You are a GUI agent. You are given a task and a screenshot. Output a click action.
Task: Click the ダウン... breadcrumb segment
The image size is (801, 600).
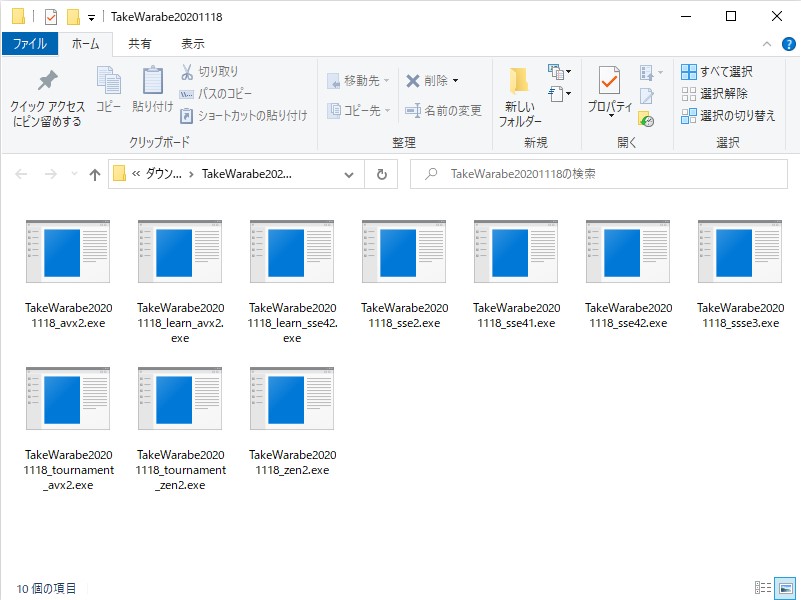tap(163, 174)
